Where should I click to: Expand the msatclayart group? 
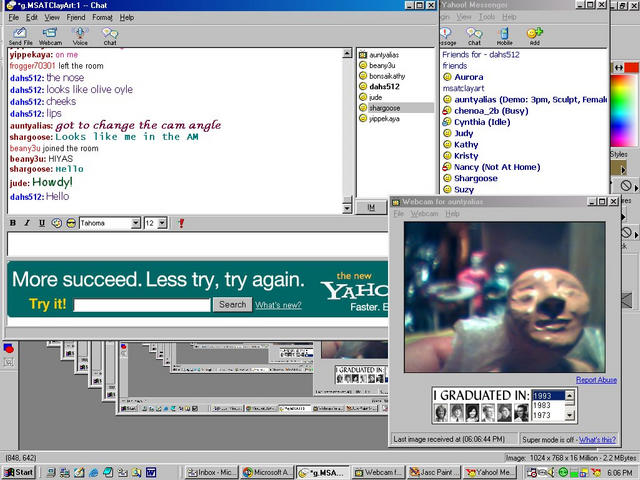463,88
